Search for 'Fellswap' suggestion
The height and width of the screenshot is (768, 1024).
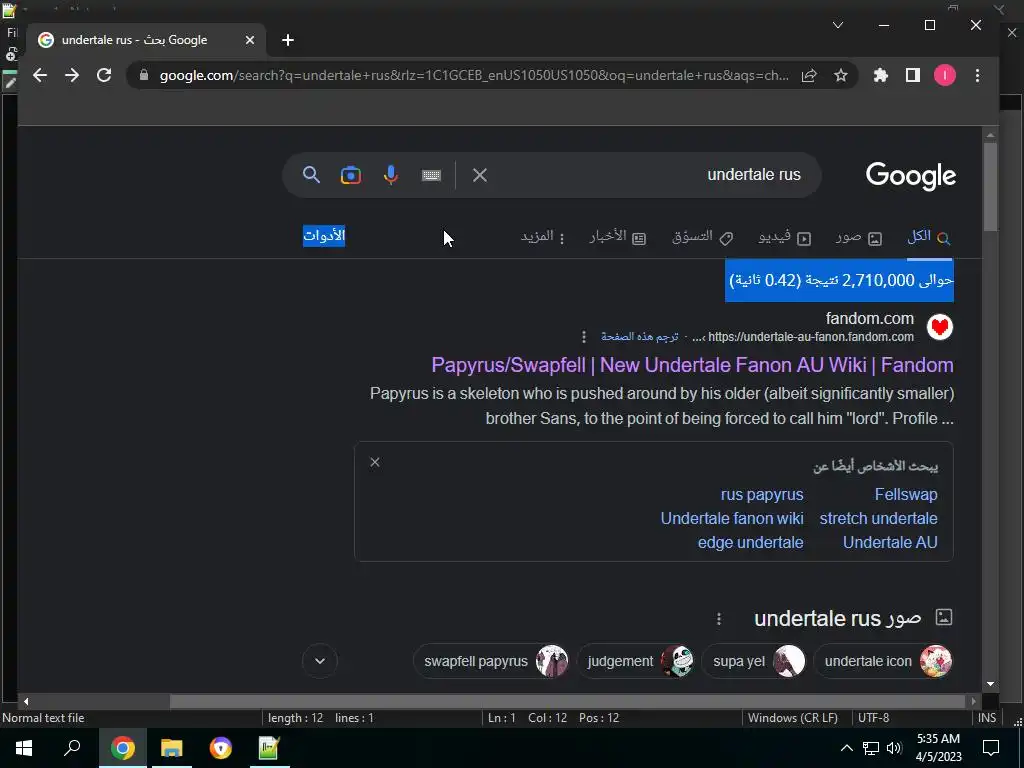(x=906, y=494)
